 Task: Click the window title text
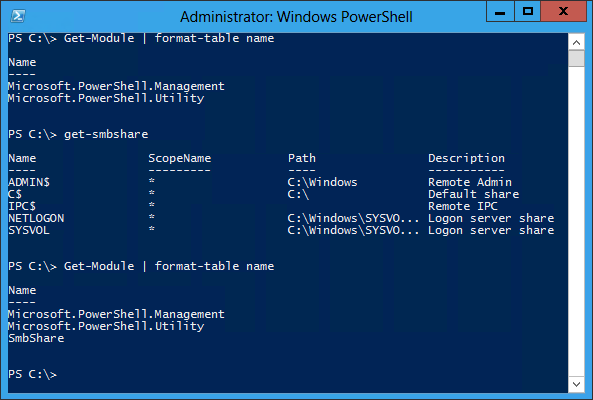tap(296, 17)
